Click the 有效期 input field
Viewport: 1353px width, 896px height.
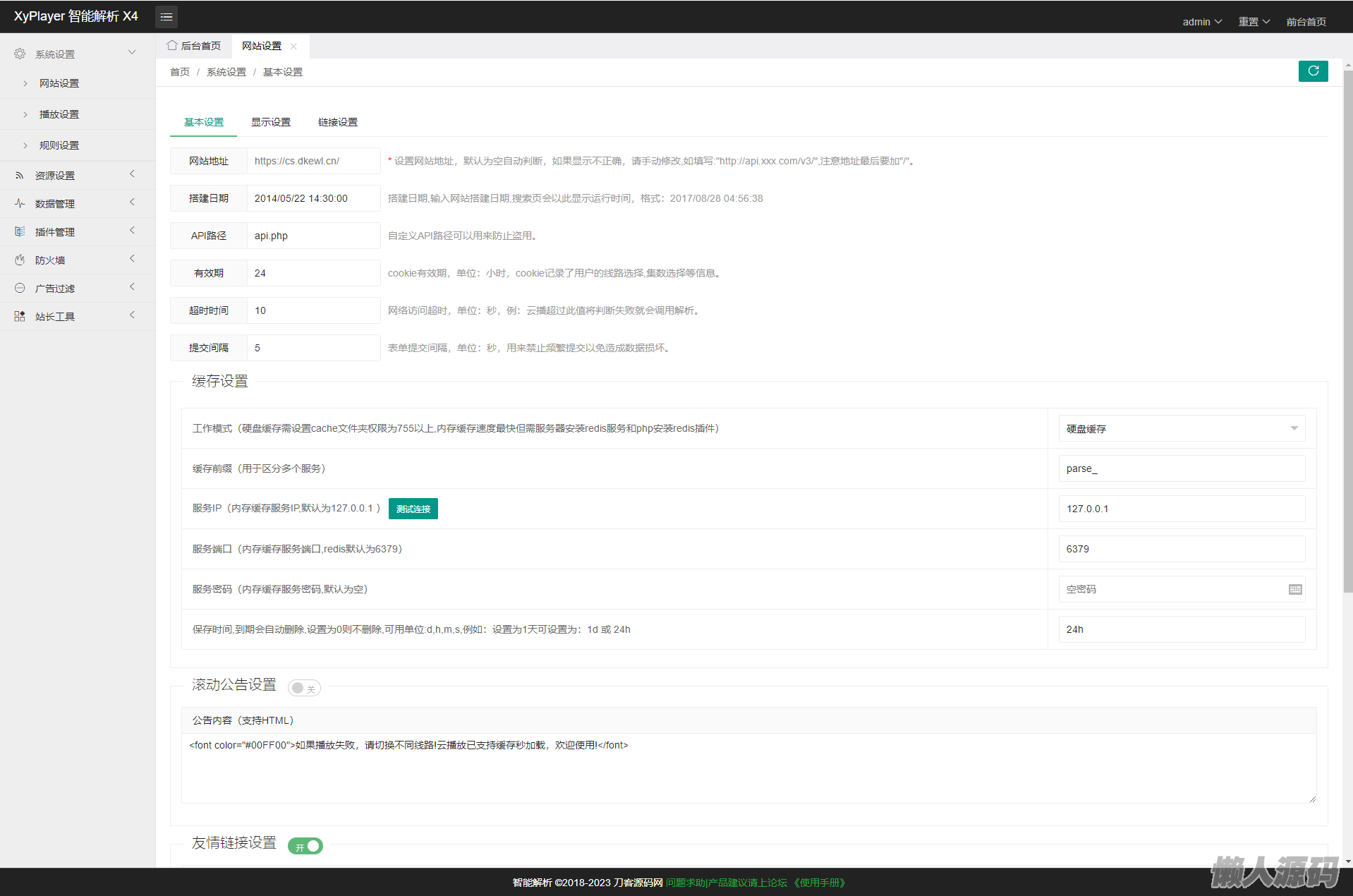pos(314,273)
